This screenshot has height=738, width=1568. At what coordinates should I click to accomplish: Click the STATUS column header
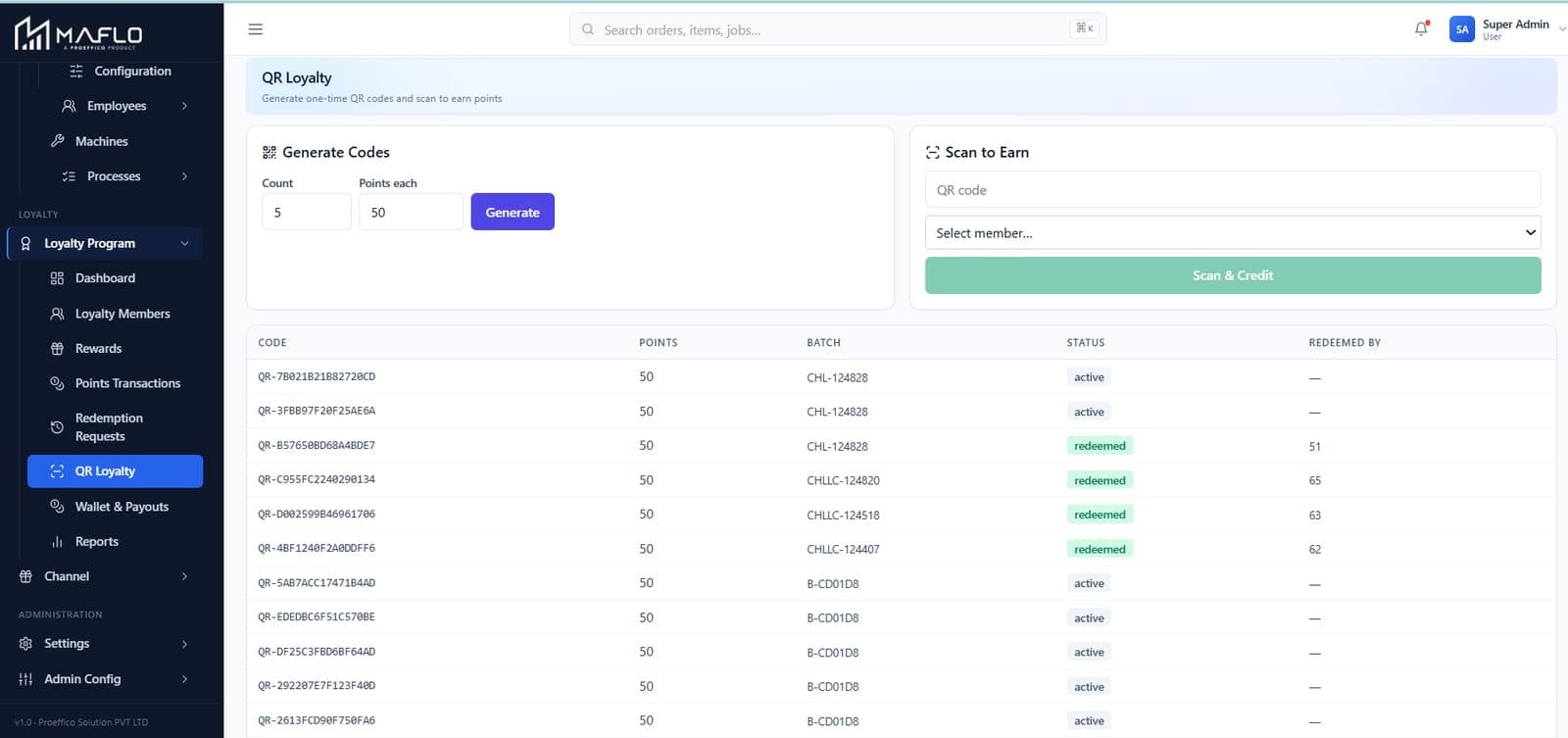(1086, 343)
